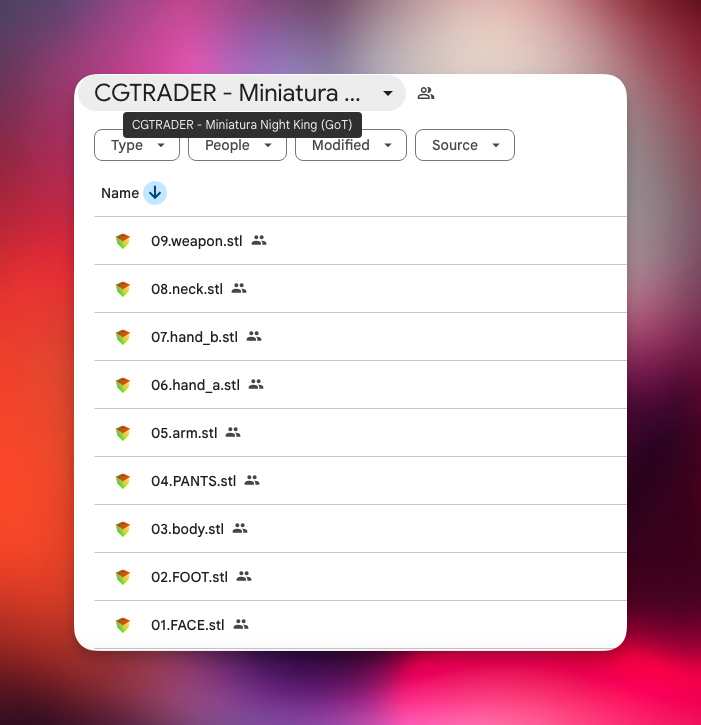Select the 08.neck.stl file name
The width and height of the screenshot is (701, 725).
187,289
